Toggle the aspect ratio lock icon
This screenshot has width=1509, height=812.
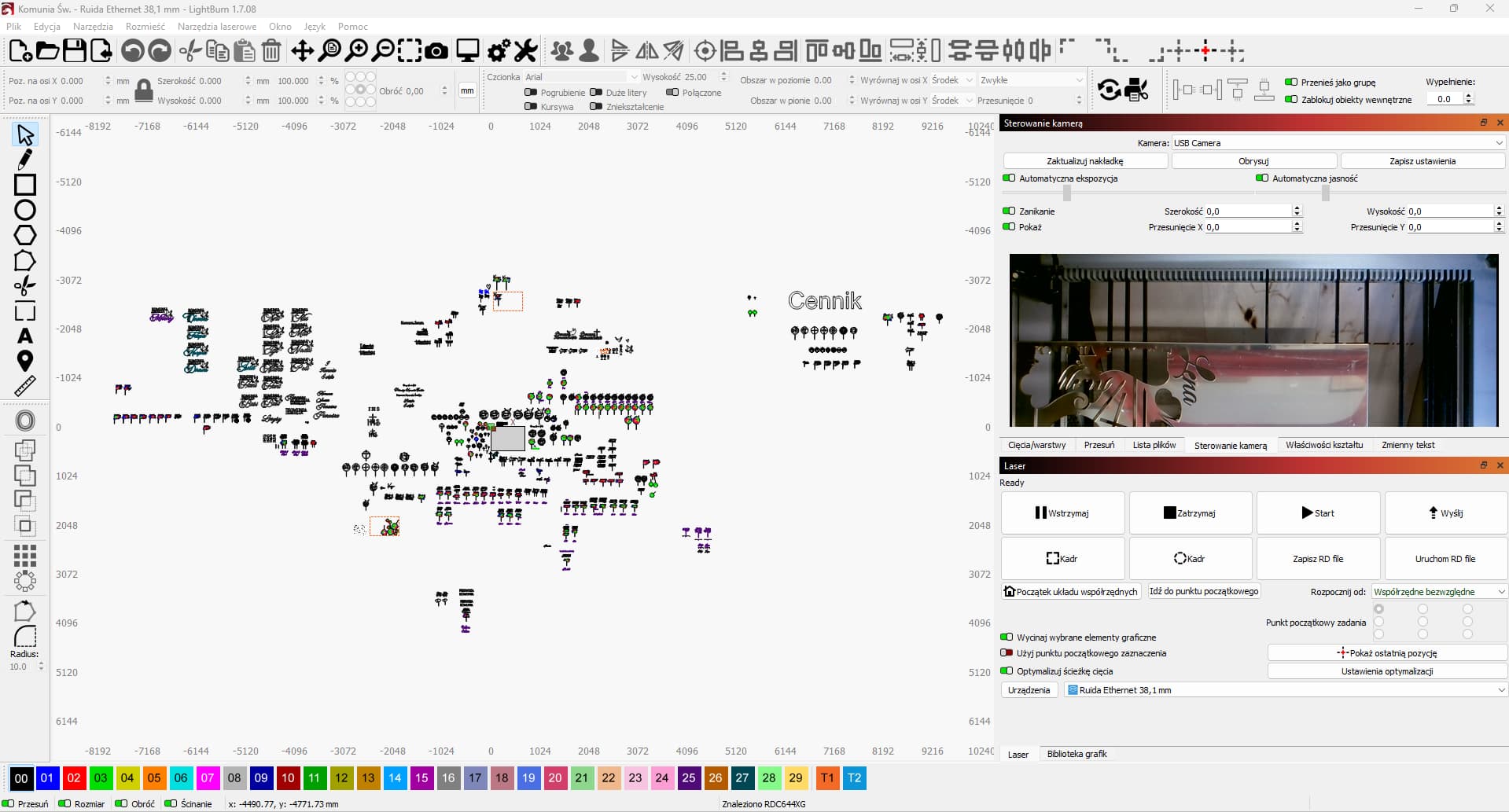coord(143,90)
